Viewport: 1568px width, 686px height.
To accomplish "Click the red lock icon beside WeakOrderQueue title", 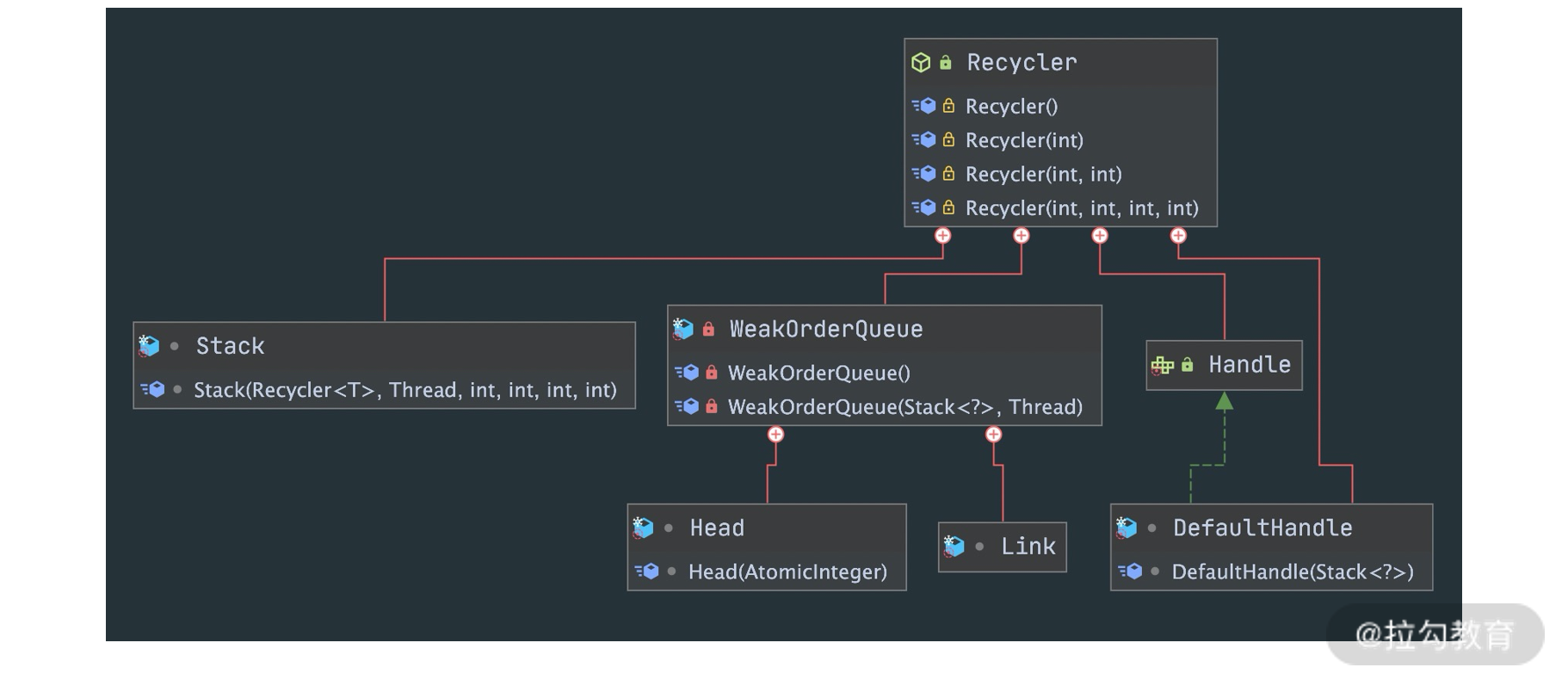I will 708,329.
